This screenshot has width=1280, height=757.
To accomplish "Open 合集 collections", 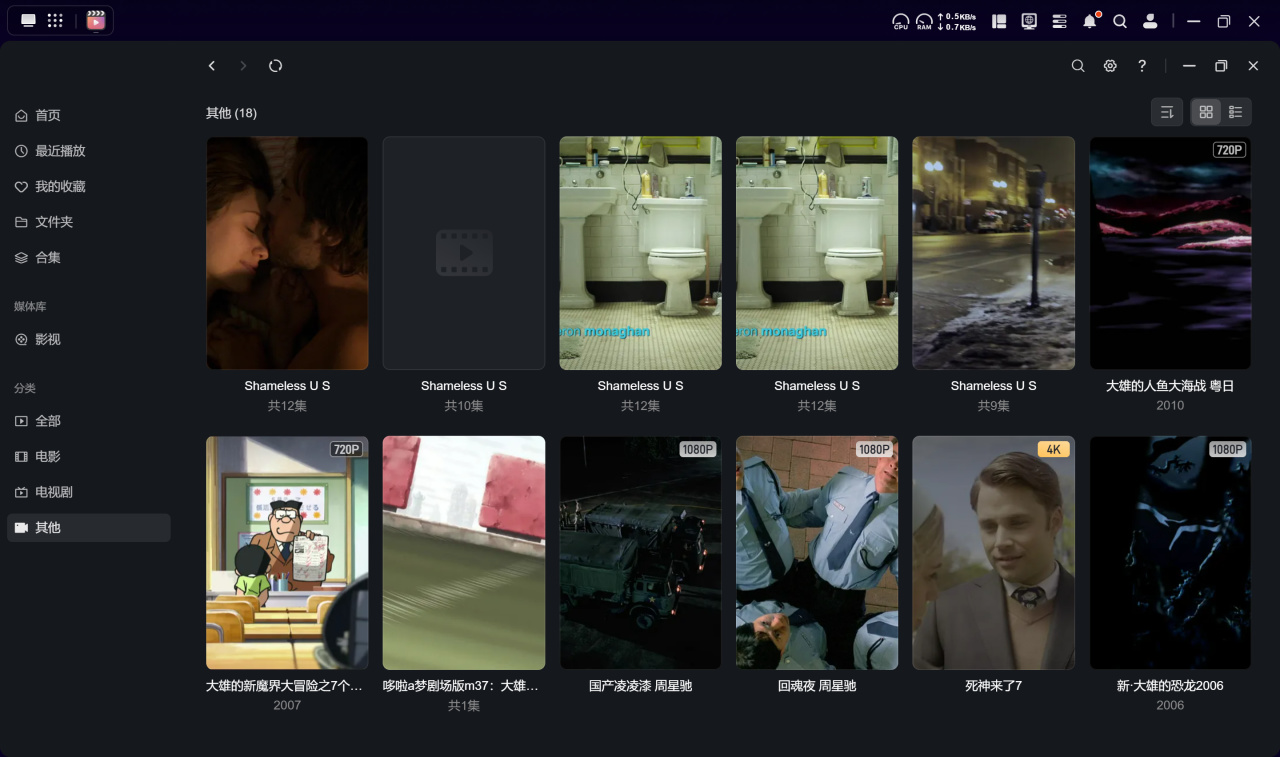I will (x=89, y=258).
